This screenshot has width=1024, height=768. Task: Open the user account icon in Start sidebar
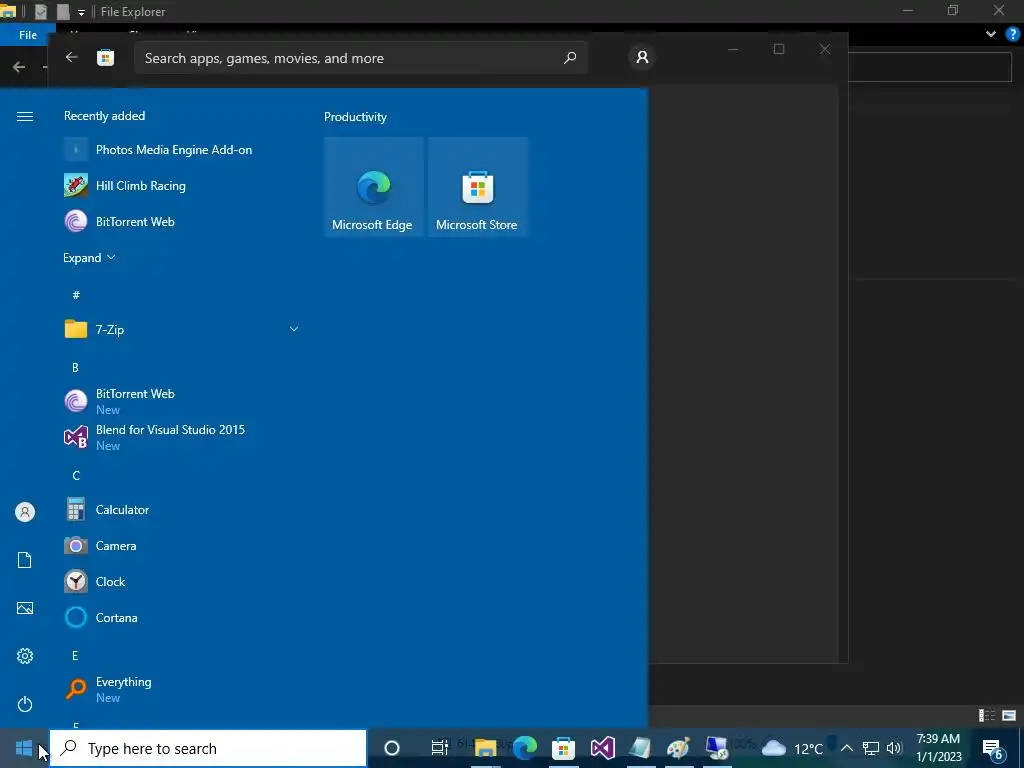[x=25, y=512]
